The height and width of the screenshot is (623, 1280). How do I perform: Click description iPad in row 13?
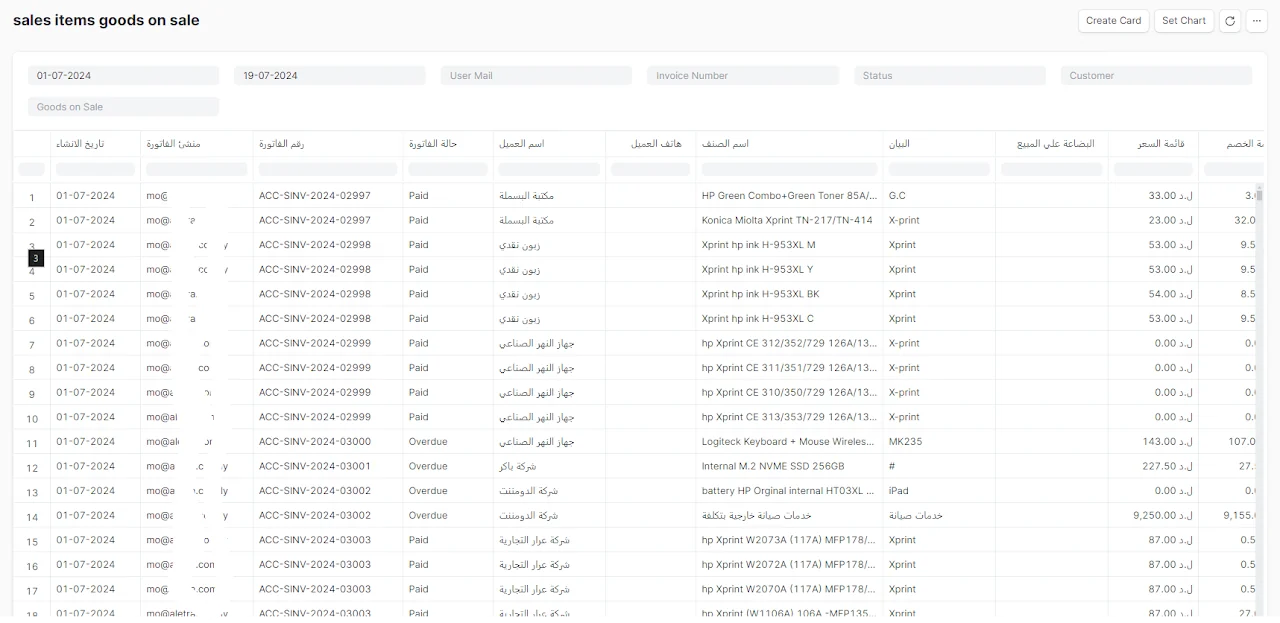click(x=899, y=490)
